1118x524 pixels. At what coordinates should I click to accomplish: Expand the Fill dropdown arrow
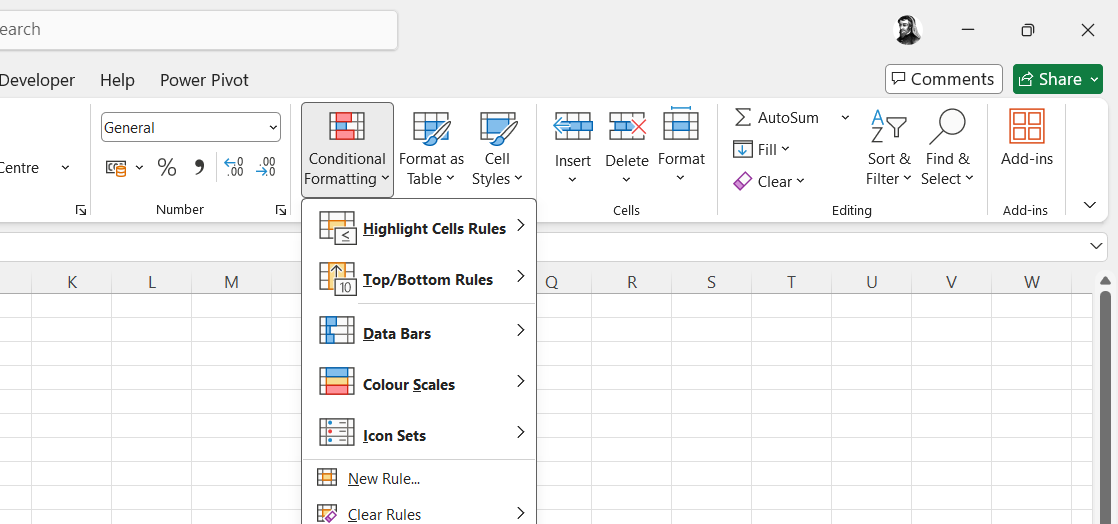click(x=786, y=149)
